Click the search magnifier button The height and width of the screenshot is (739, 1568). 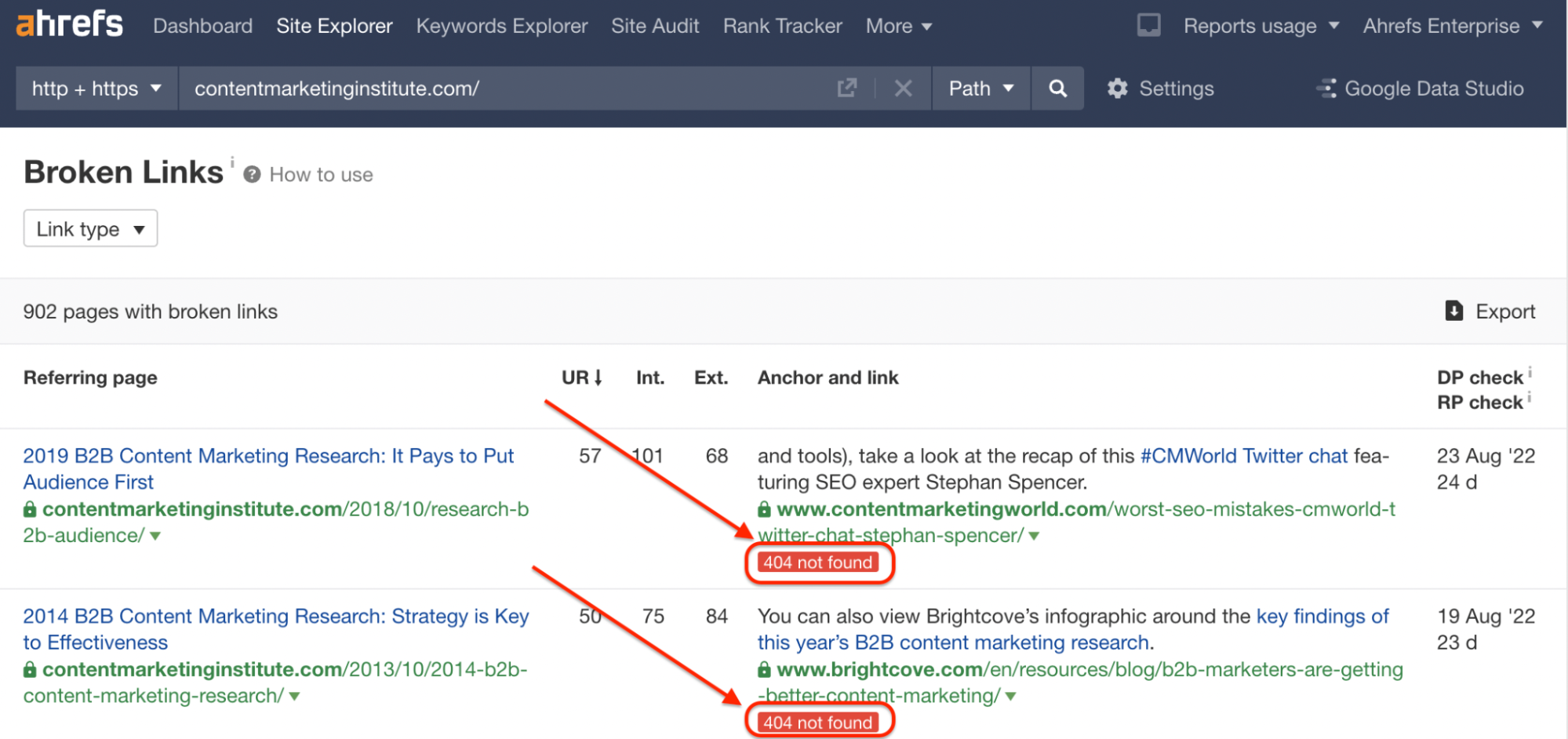pyautogui.click(x=1057, y=89)
